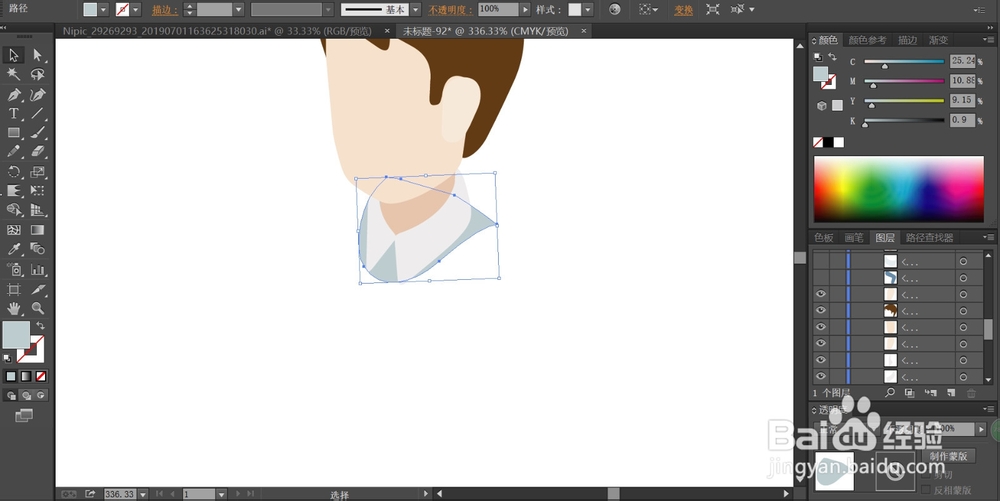This screenshot has width=1000, height=501.
Task: Select the Eyedropper tool
Action: (x=13, y=249)
